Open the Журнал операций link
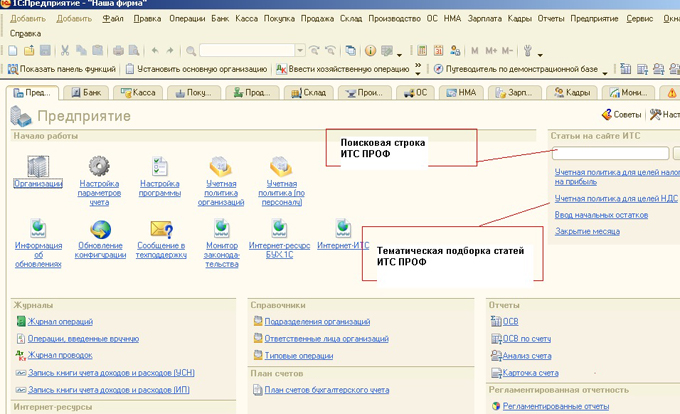Viewport: 680px width, 414px height. pos(60,322)
